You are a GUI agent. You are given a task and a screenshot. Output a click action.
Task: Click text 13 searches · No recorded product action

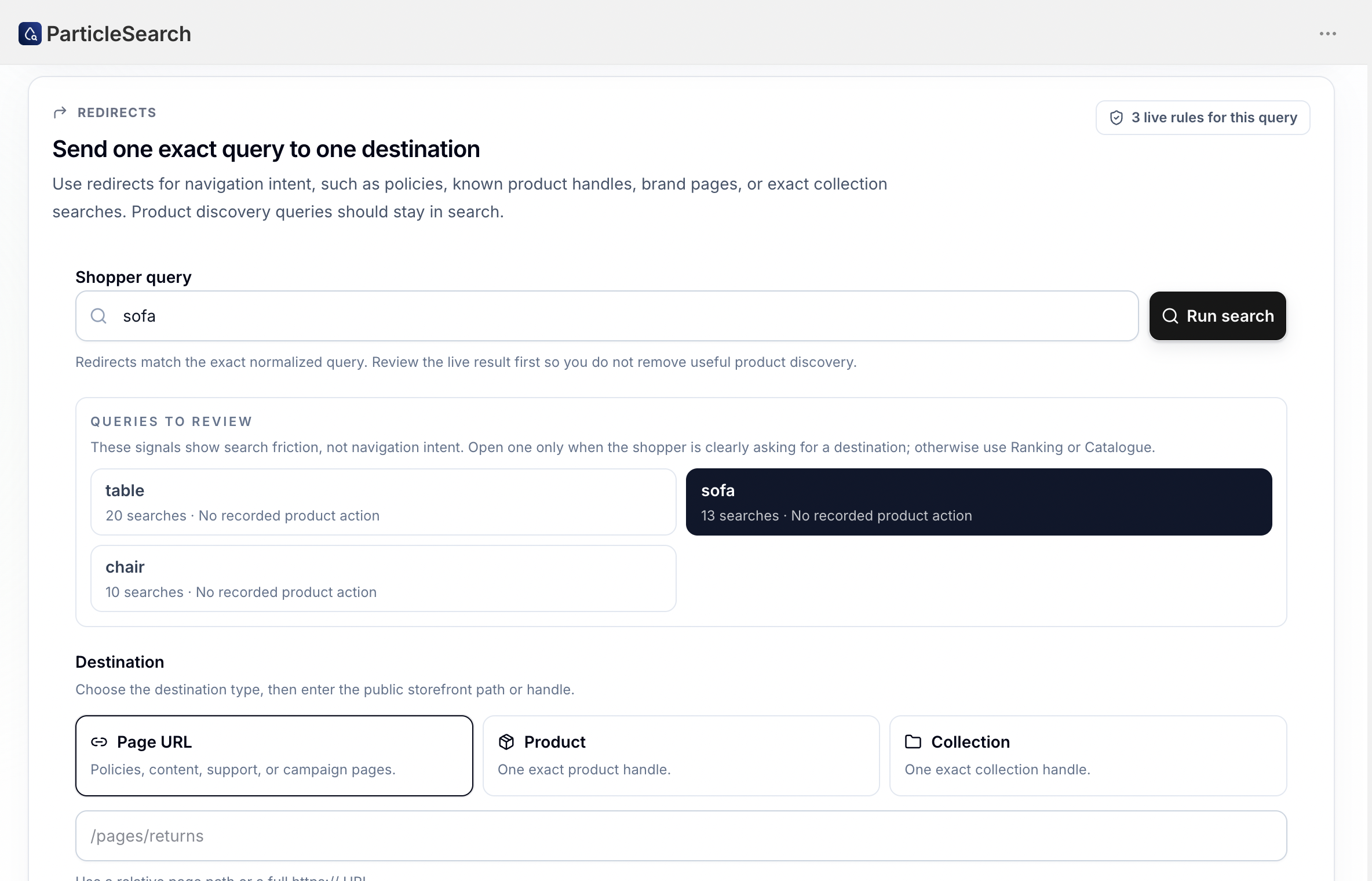[x=837, y=516]
